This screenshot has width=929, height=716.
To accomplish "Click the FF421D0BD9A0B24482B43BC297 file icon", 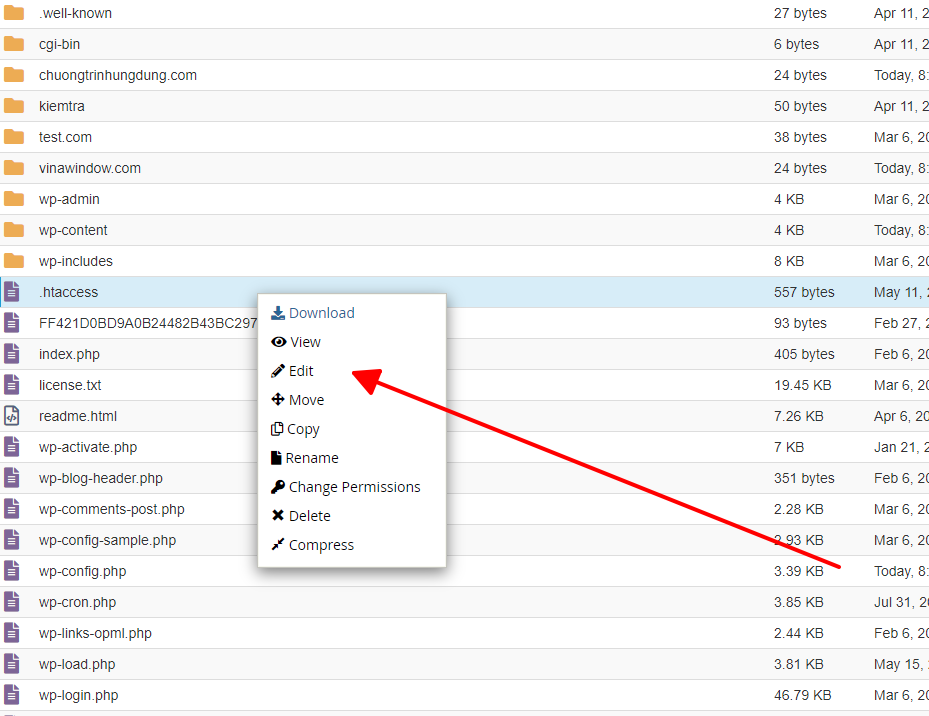I will point(12,323).
